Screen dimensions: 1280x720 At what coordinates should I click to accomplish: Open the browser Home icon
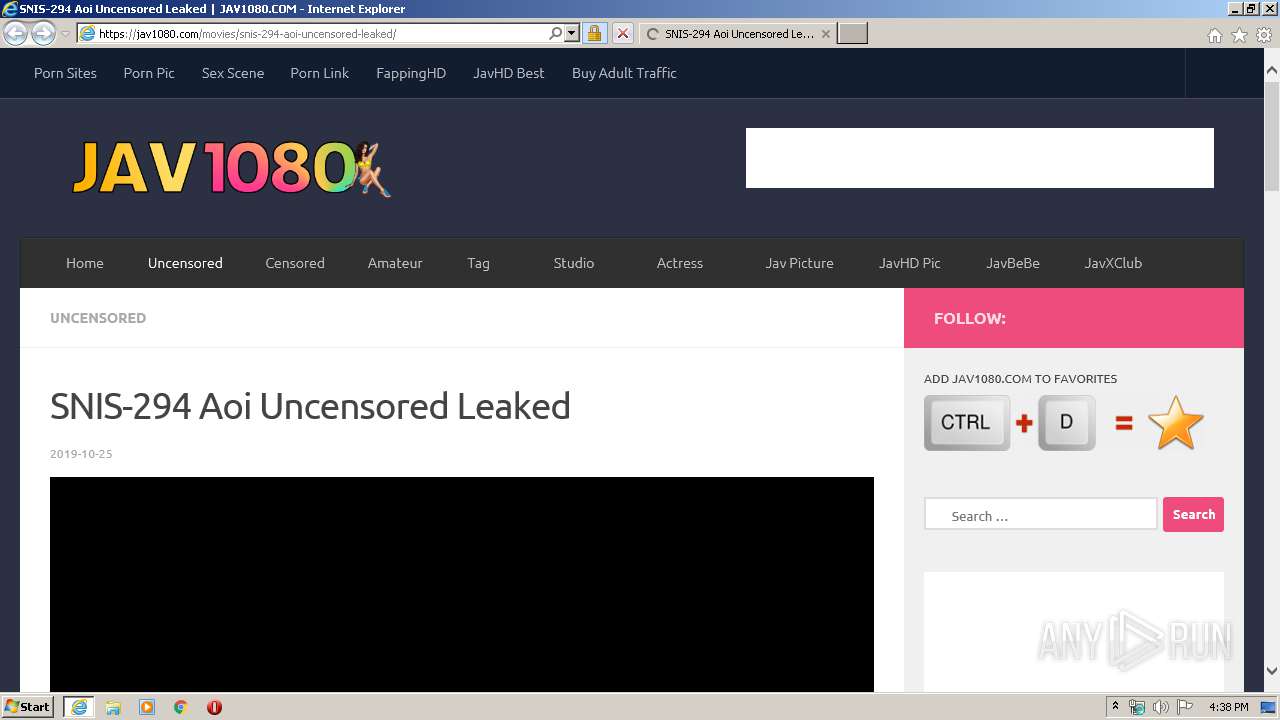click(x=1214, y=35)
